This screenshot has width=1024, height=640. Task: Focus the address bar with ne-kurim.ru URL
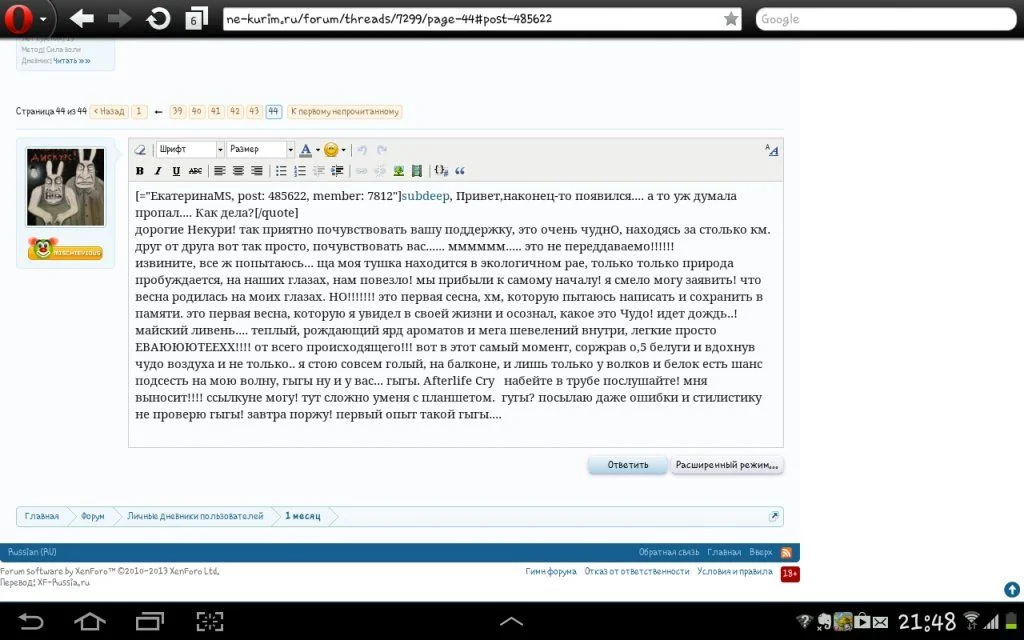point(481,19)
